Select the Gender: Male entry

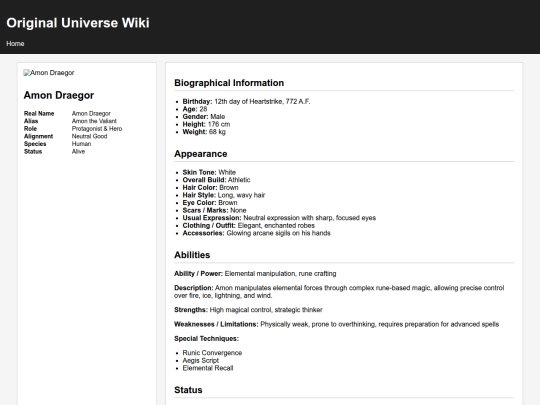[x=204, y=117]
